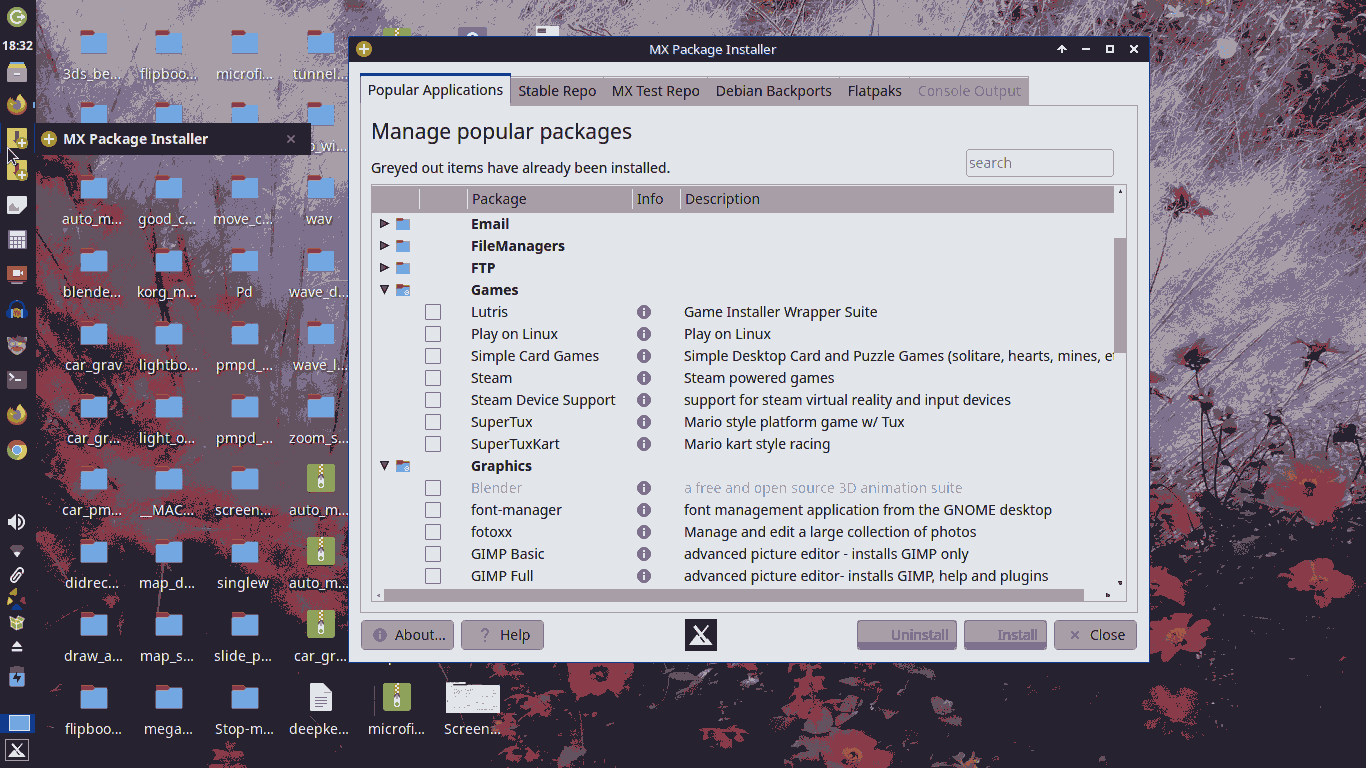The width and height of the screenshot is (1366, 768).
Task: Collapse the Graphics category
Action: (385, 466)
